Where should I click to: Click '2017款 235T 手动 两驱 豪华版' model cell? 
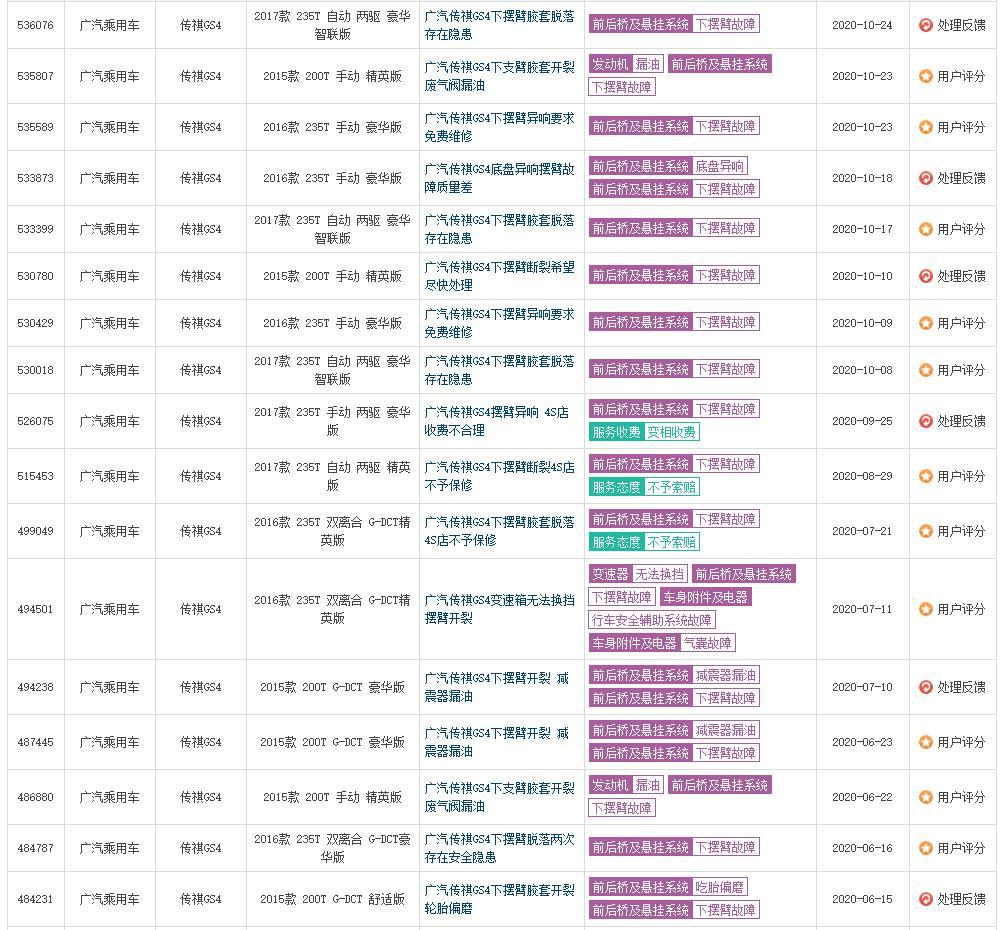(332, 421)
